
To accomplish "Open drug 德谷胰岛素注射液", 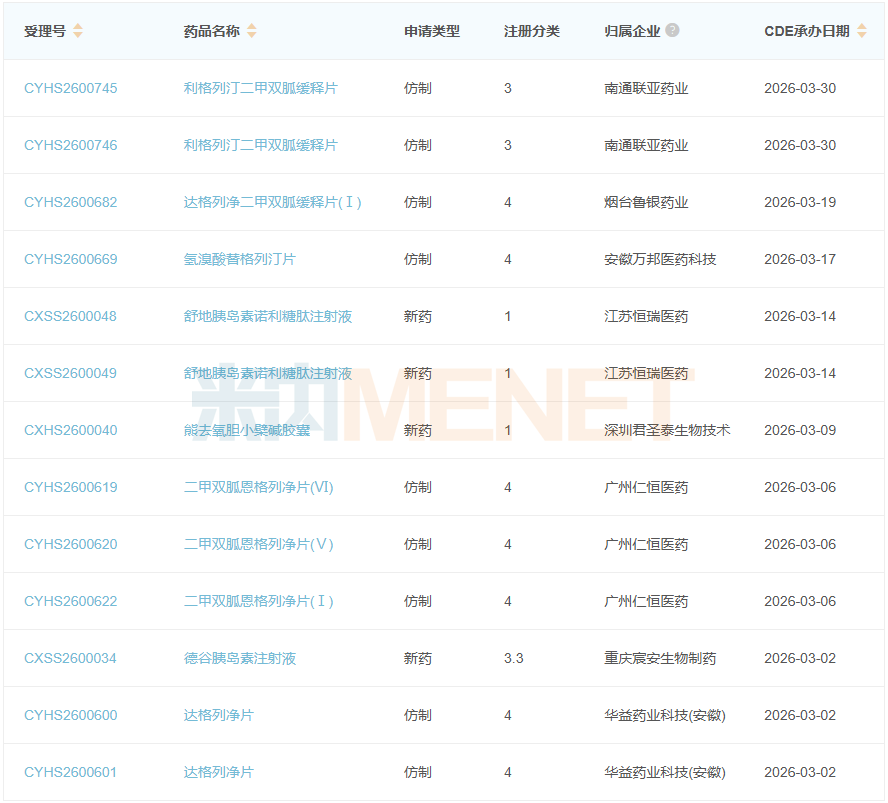I will click(240, 659).
